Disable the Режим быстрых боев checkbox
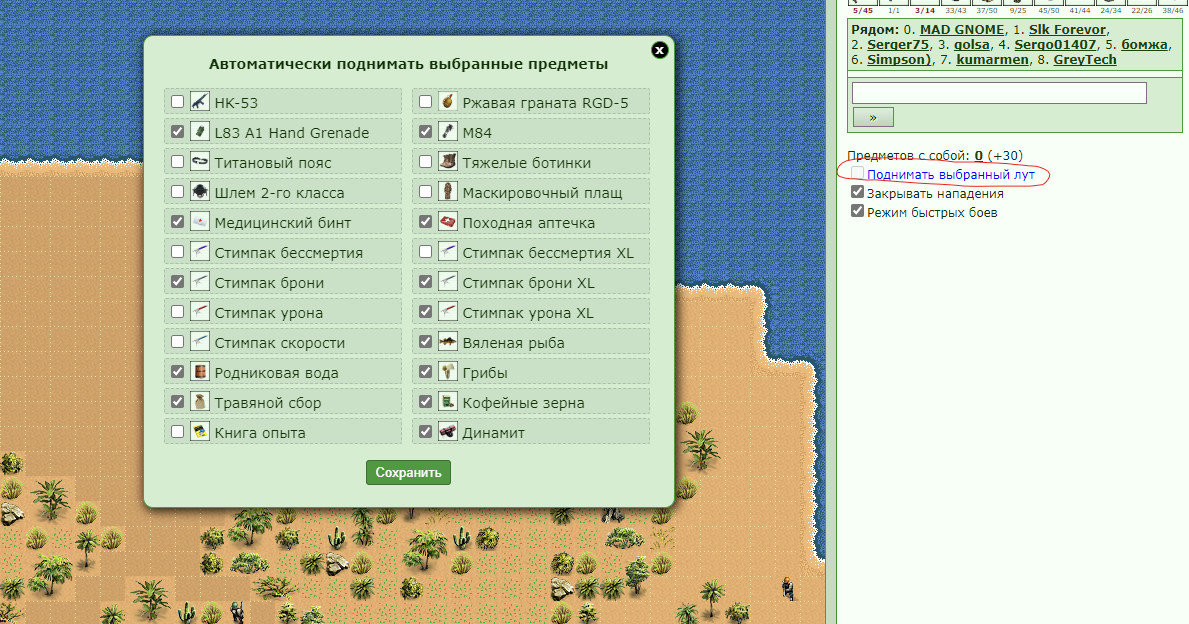The width and height of the screenshot is (1189, 624). 858,212
